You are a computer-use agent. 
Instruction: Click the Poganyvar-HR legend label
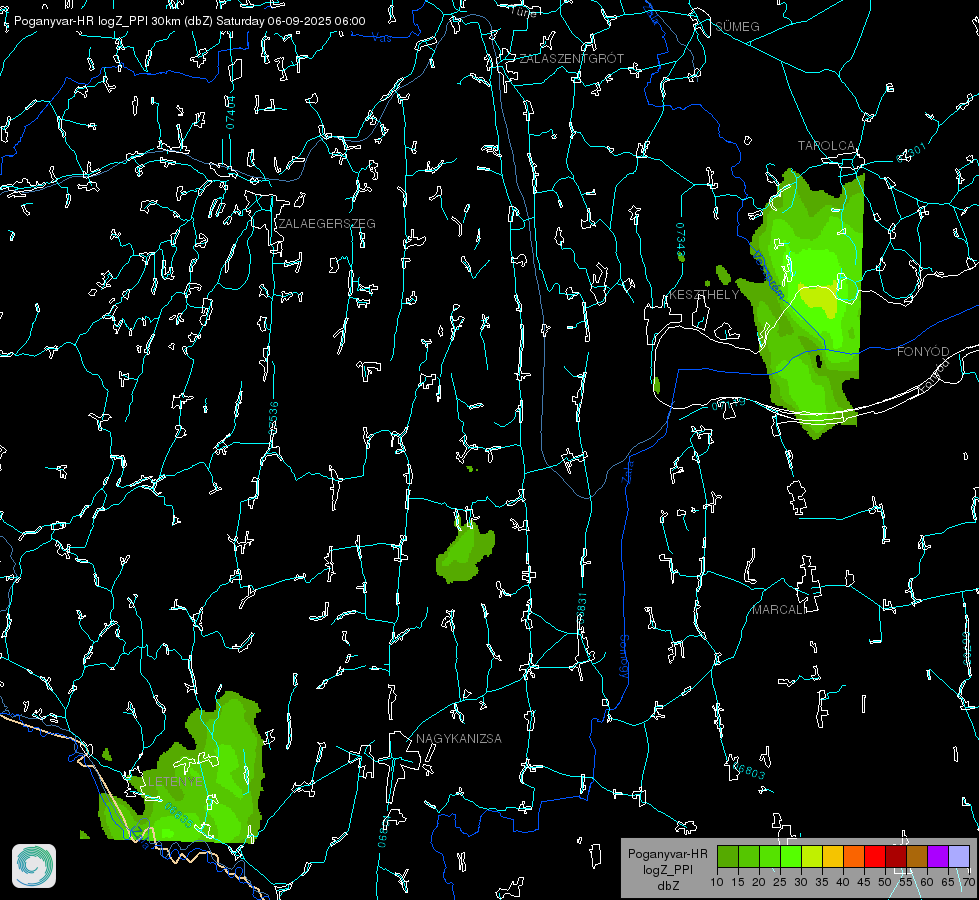(x=667, y=854)
